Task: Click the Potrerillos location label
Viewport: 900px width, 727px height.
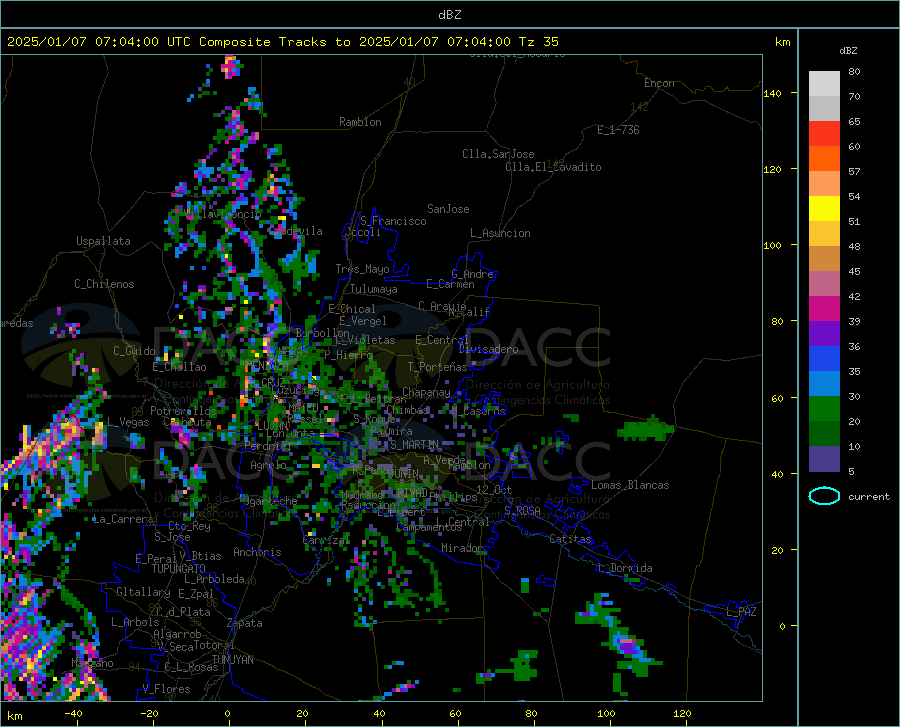Action: [183, 411]
